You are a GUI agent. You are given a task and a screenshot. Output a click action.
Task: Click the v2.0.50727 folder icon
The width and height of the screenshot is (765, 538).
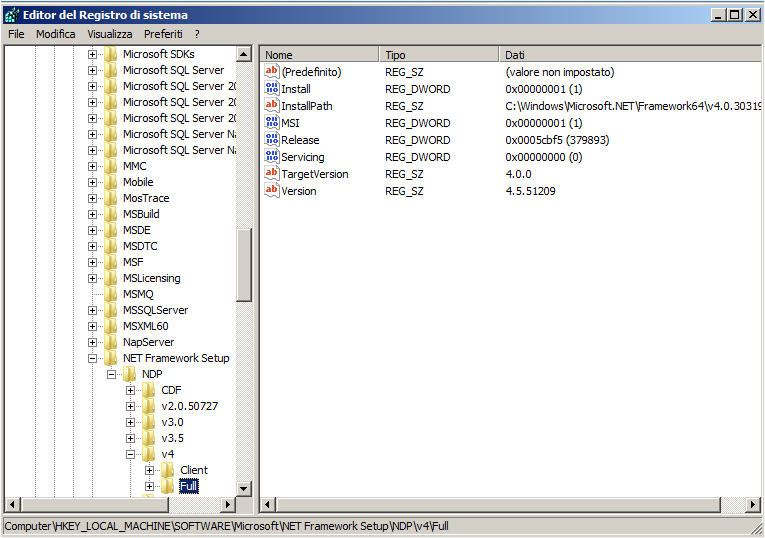pyautogui.click(x=149, y=406)
